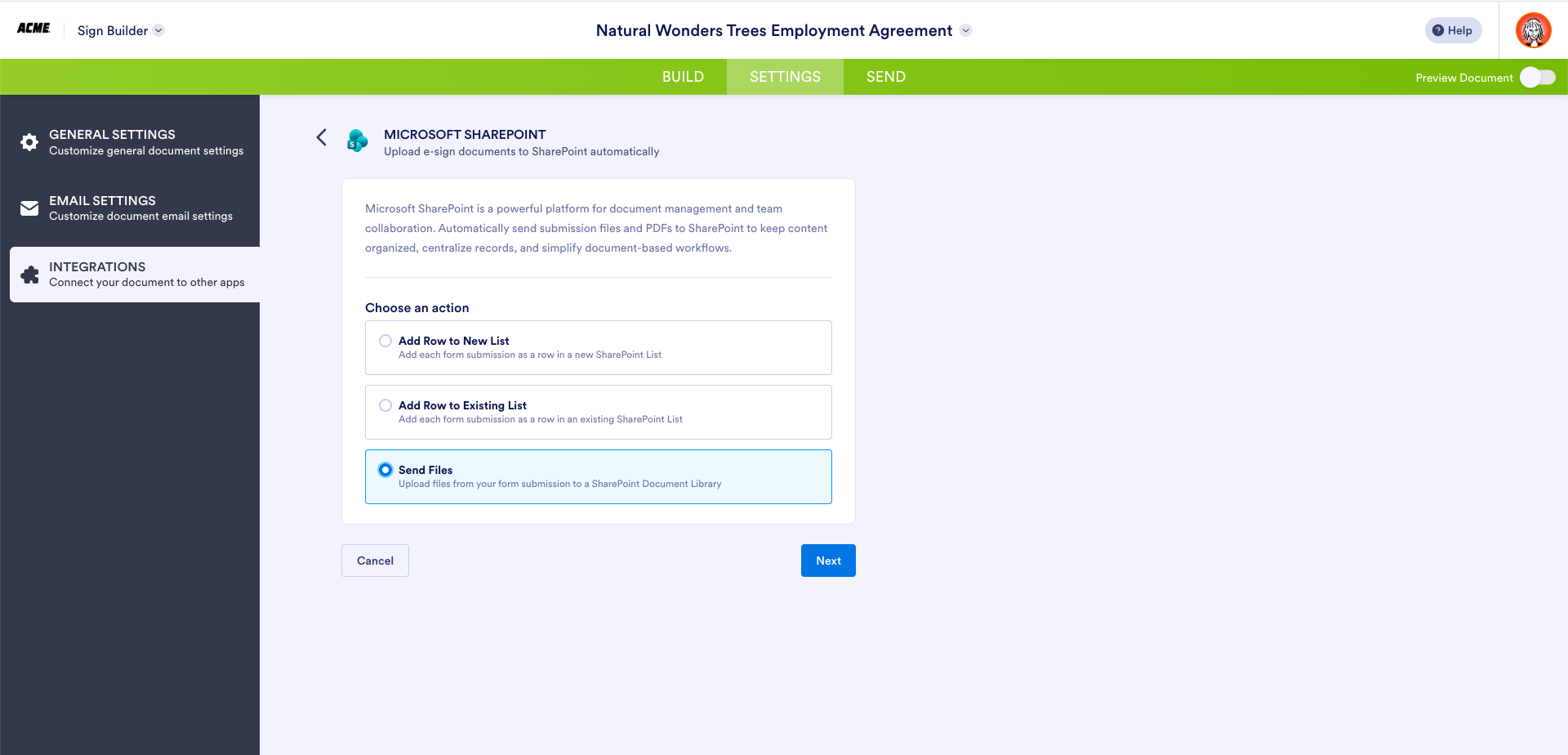Select the puzzle piece Integrations icon
The width and height of the screenshot is (1568, 755).
click(x=29, y=274)
